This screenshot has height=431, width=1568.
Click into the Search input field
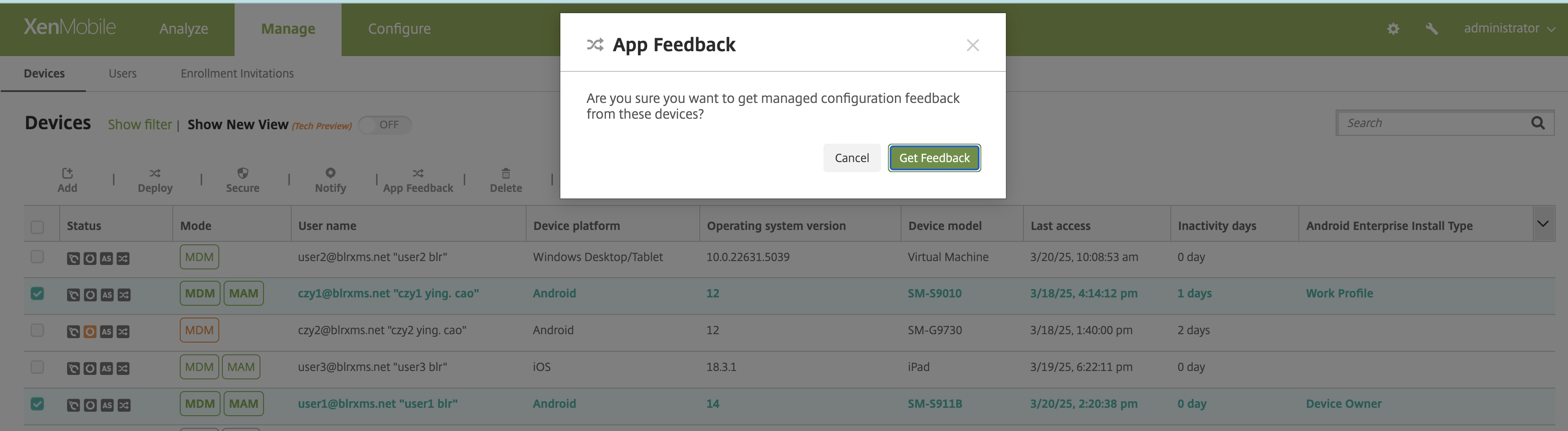(1430, 124)
